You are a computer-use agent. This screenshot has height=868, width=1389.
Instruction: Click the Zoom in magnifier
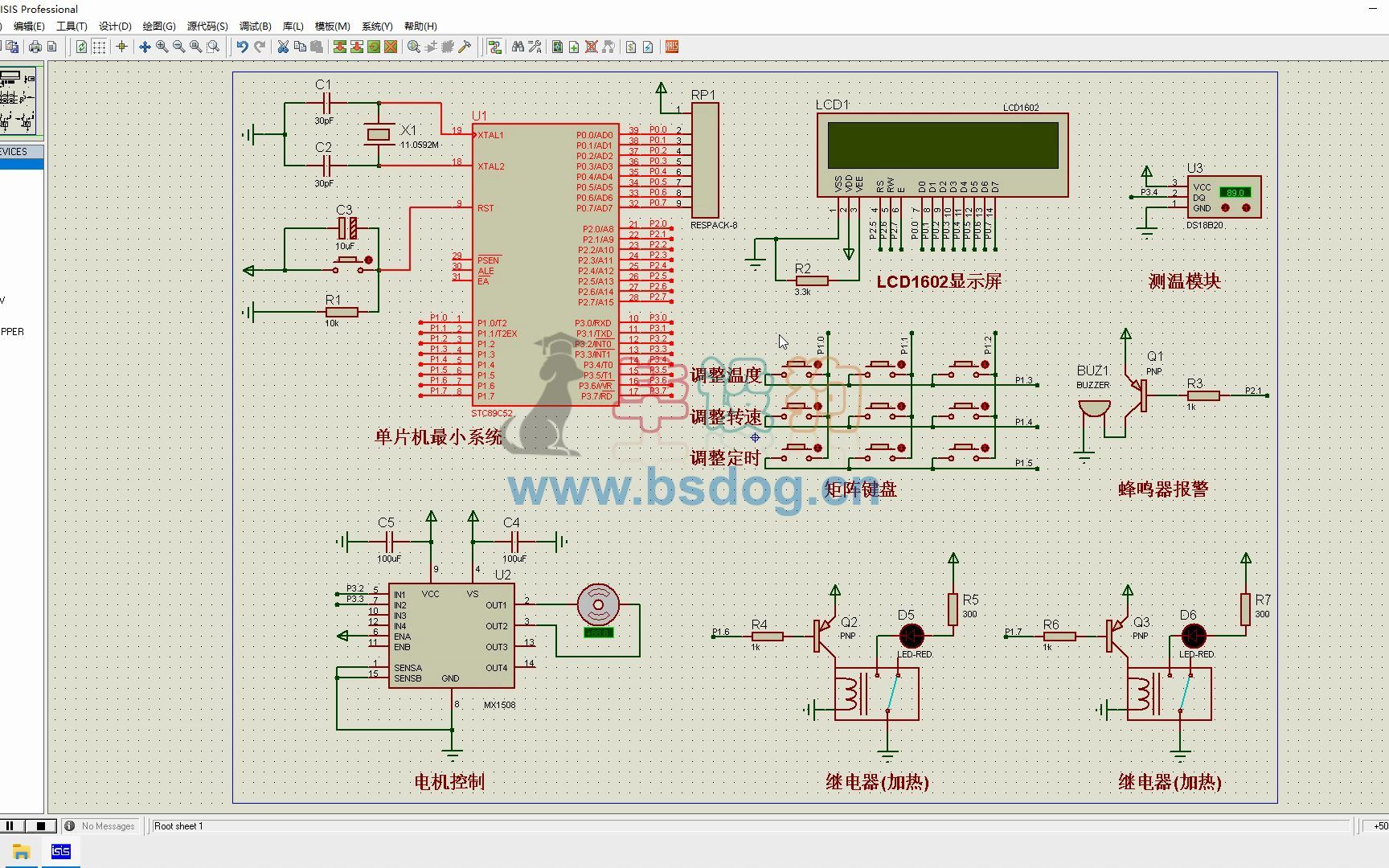point(162,47)
